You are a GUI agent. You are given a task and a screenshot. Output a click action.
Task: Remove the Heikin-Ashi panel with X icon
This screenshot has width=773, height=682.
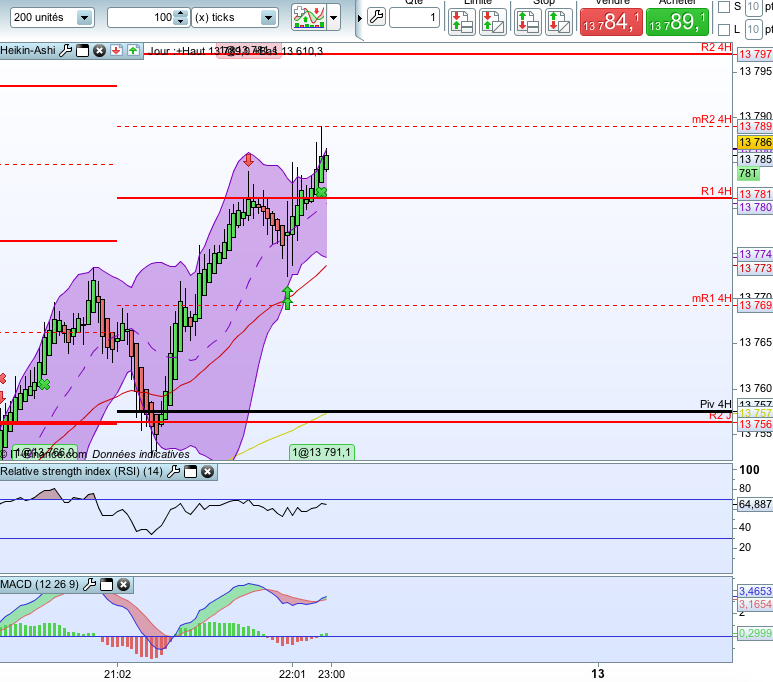click(x=100, y=50)
